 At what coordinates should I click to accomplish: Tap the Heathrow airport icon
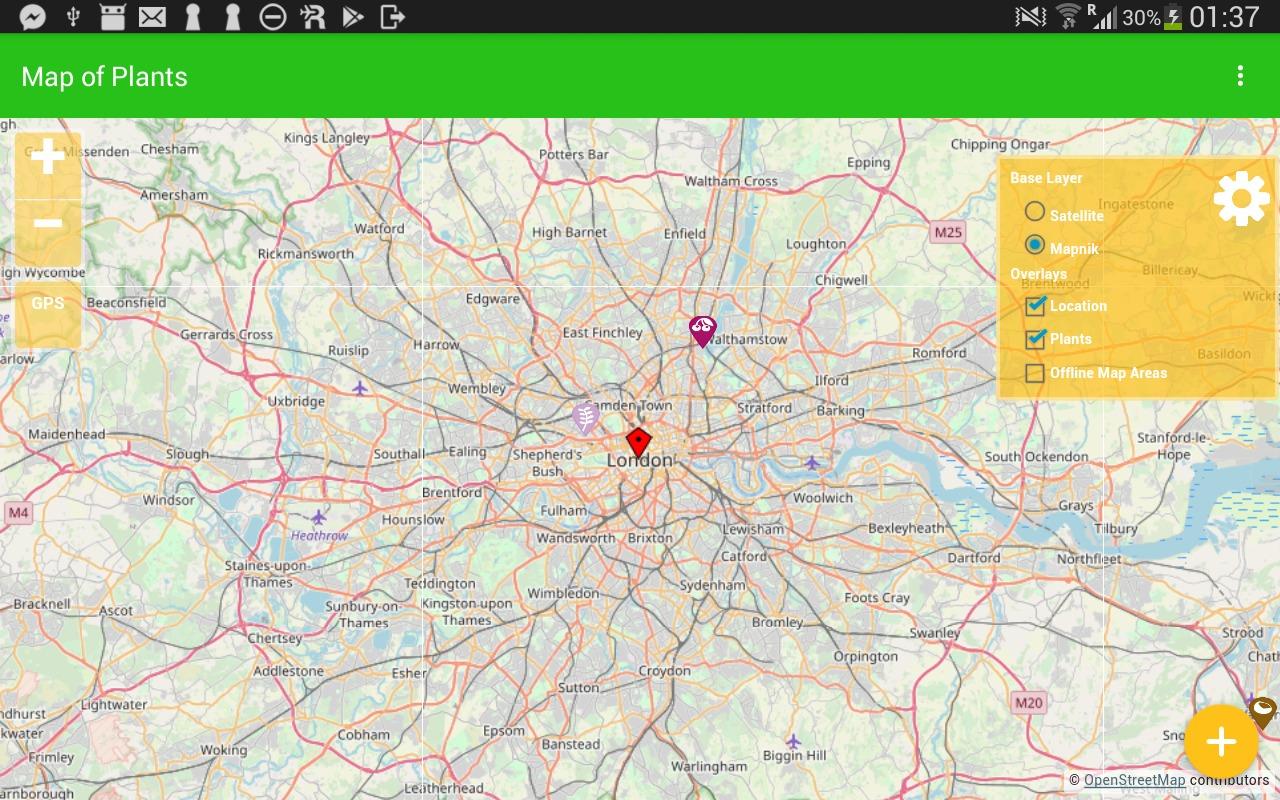coord(319,517)
